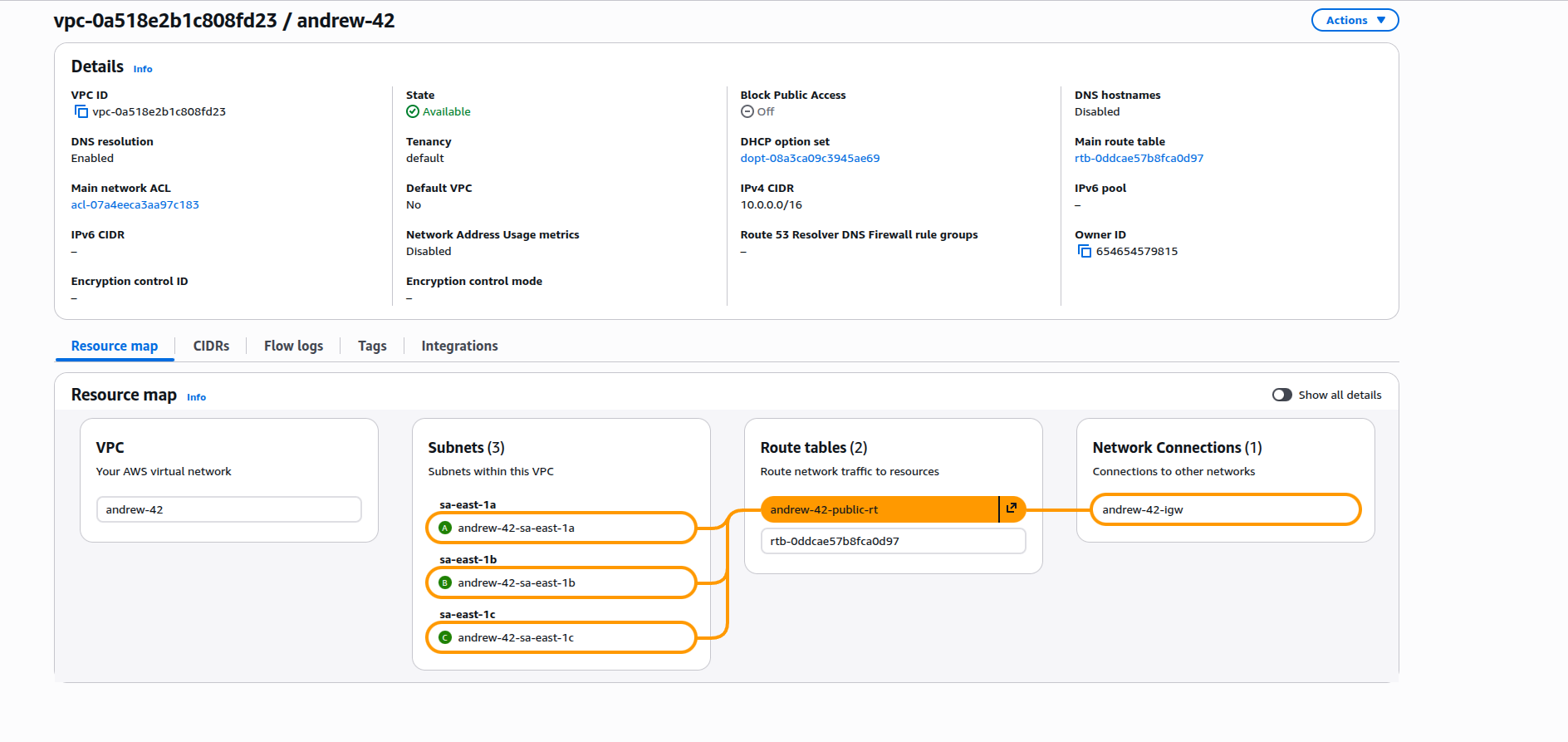Viewport: 1568px width, 742px height.
Task: Click the sa-east-1c availability zone label
Action: pyautogui.click(x=468, y=614)
